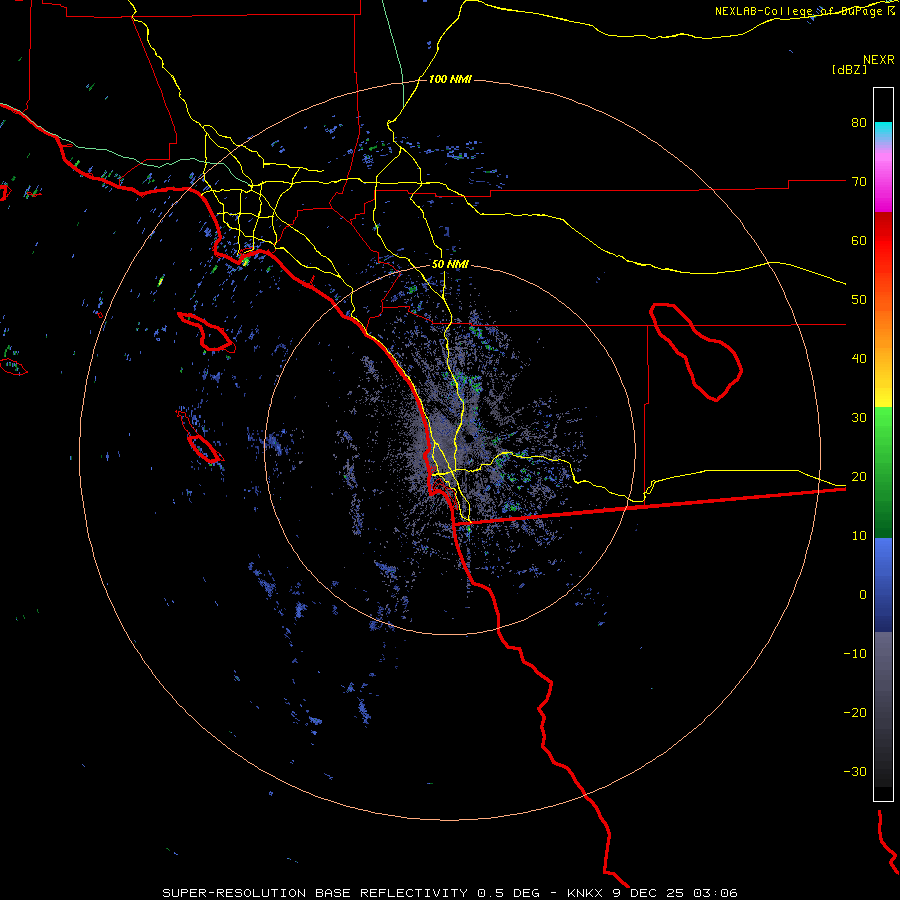Click the -30 value on dBZ scale
The image size is (900, 900).
(x=855, y=771)
